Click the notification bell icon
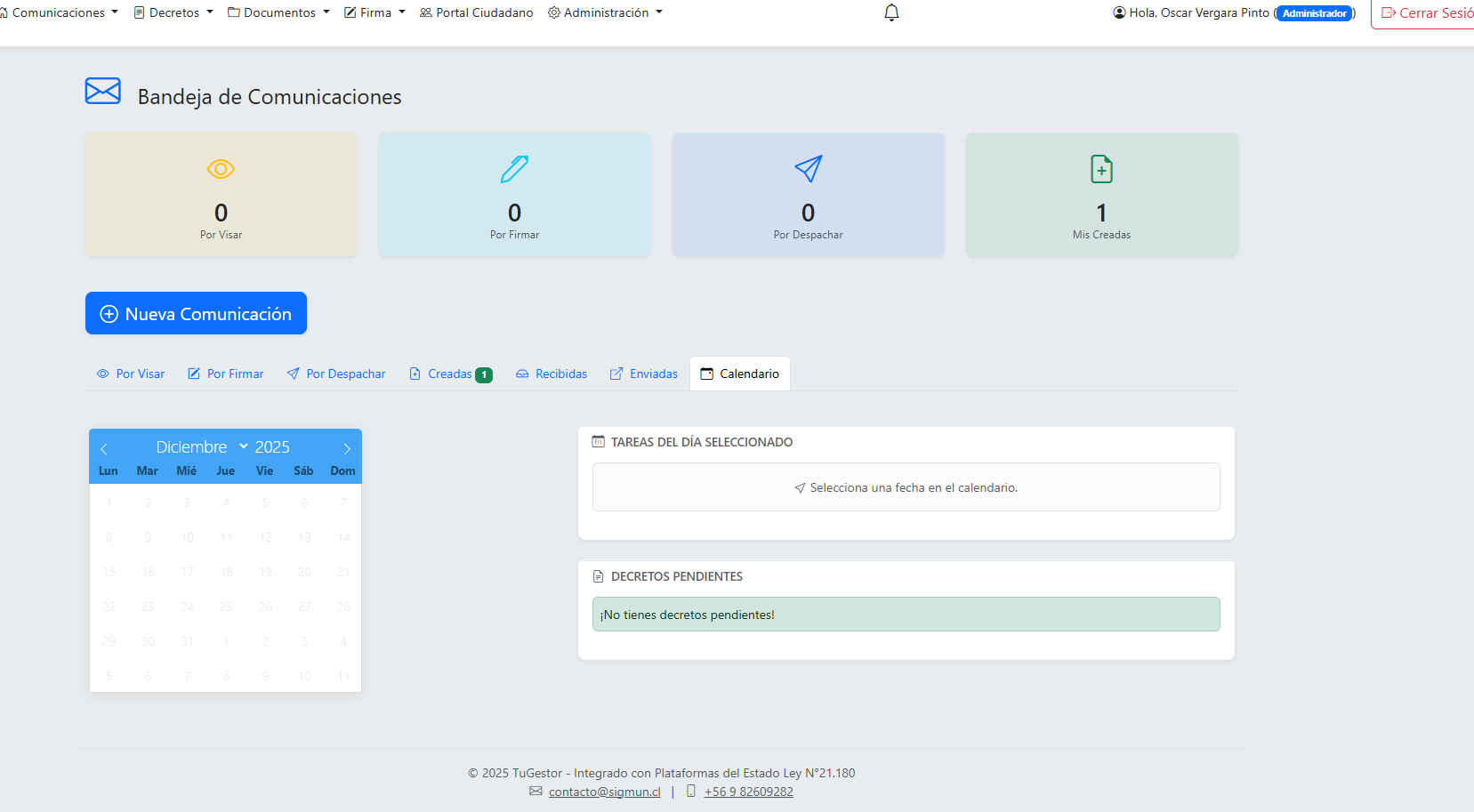This screenshot has height=812, width=1474. [x=891, y=12]
